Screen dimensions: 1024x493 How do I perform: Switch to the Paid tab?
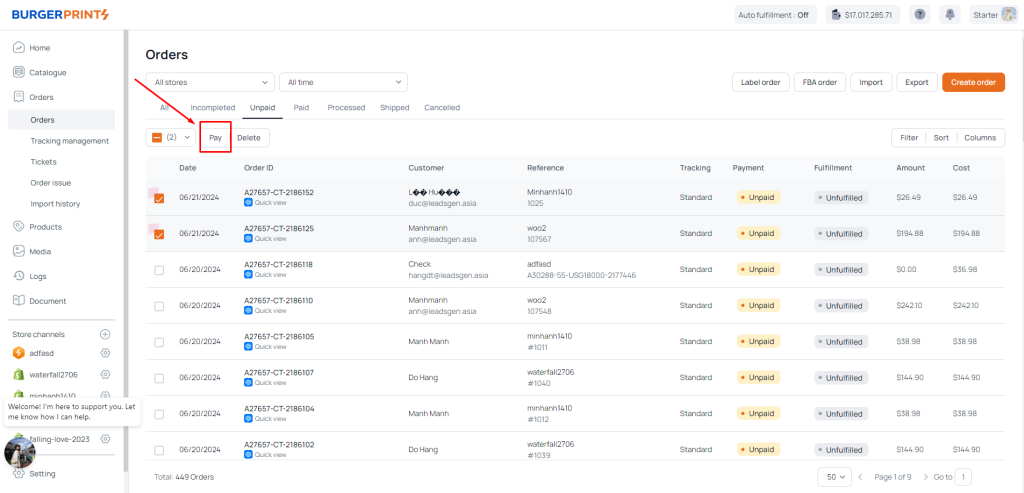coord(301,107)
